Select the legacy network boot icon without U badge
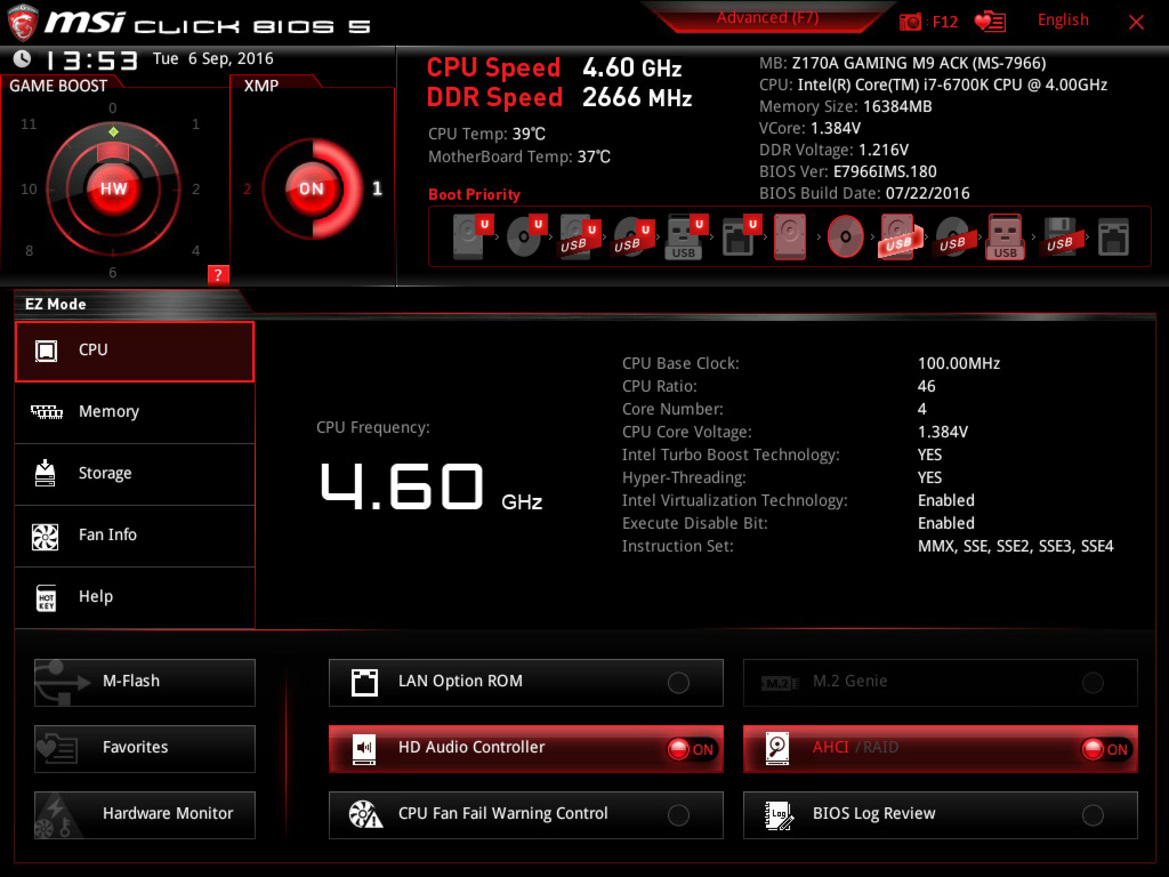The height and width of the screenshot is (877, 1169). point(1113,237)
